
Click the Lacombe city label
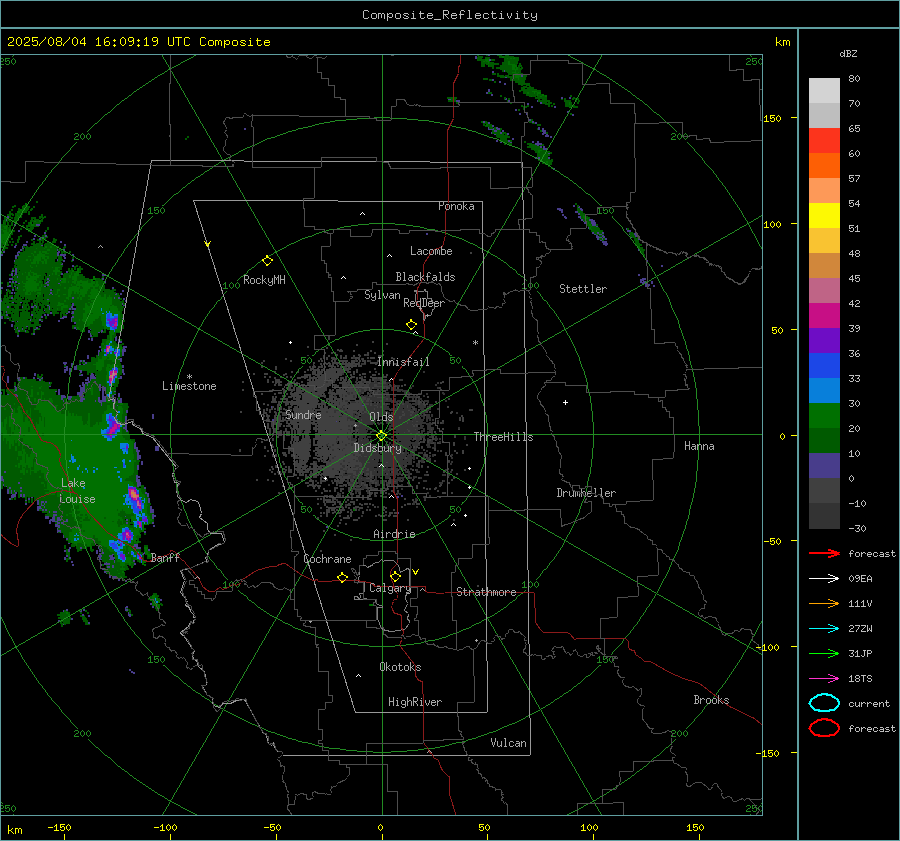point(431,251)
